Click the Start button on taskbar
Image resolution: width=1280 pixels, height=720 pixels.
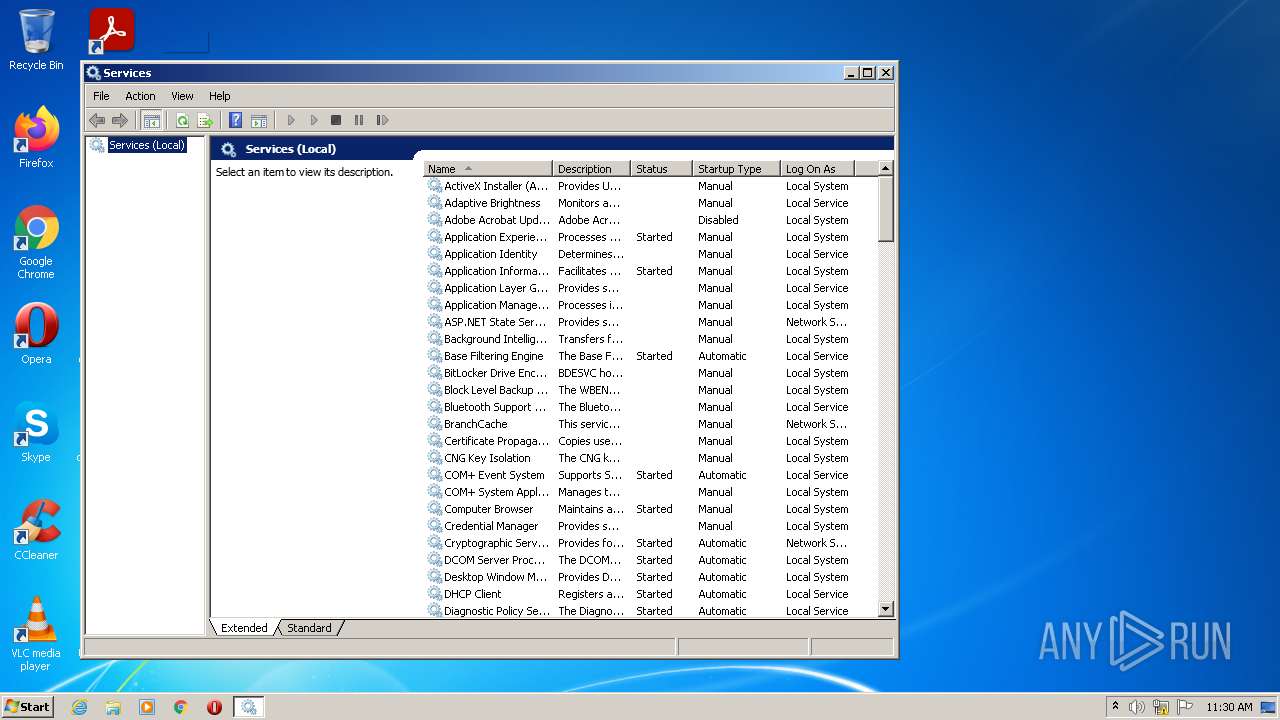[x=28, y=706]
